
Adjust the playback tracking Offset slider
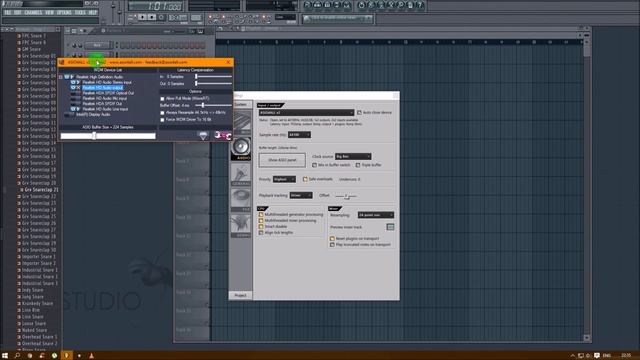346,196
